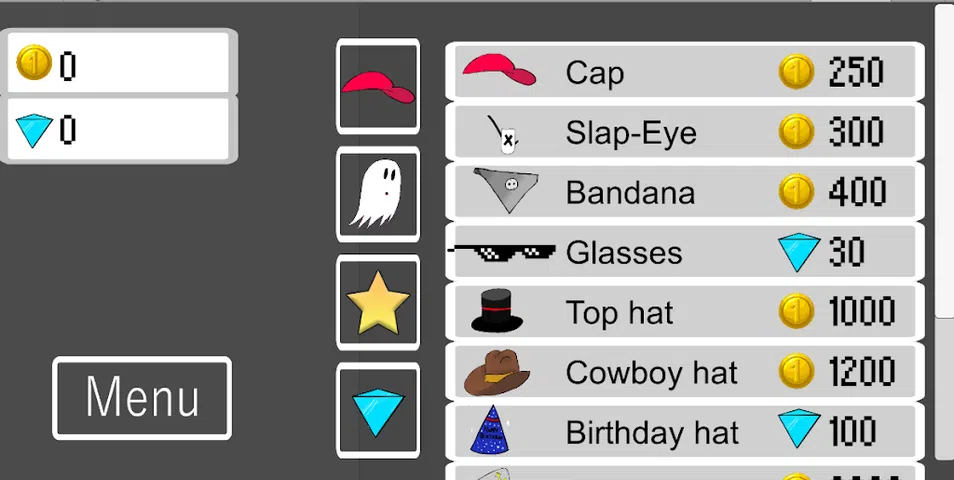Screen dimensions: 954x480
Task: Click the Top hat 1000 coin price
Action: pos(837,311)
